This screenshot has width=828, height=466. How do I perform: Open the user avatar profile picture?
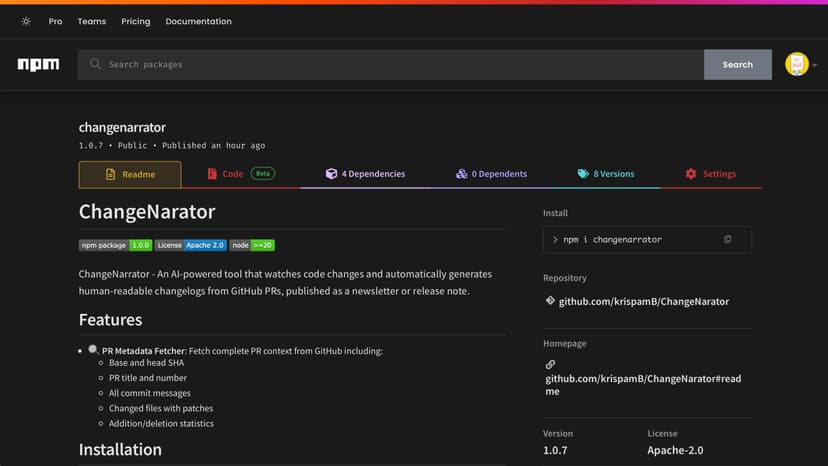pos(797,64)
